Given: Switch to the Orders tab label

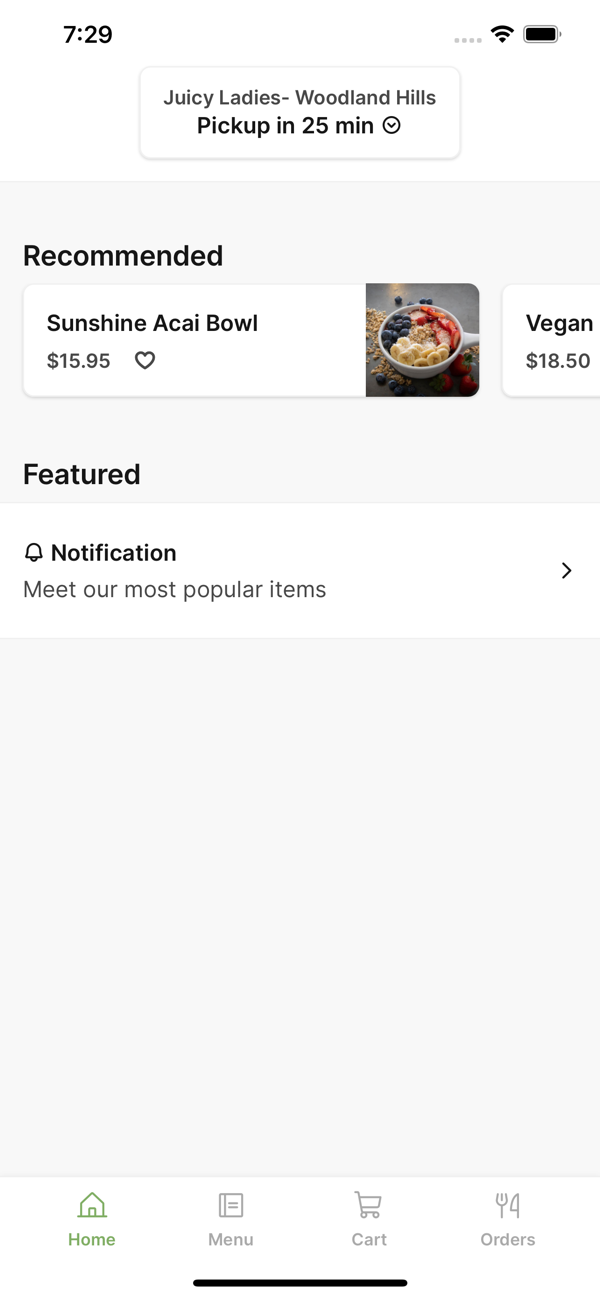Looking at the screenshot, I should tap(508, 1239).
